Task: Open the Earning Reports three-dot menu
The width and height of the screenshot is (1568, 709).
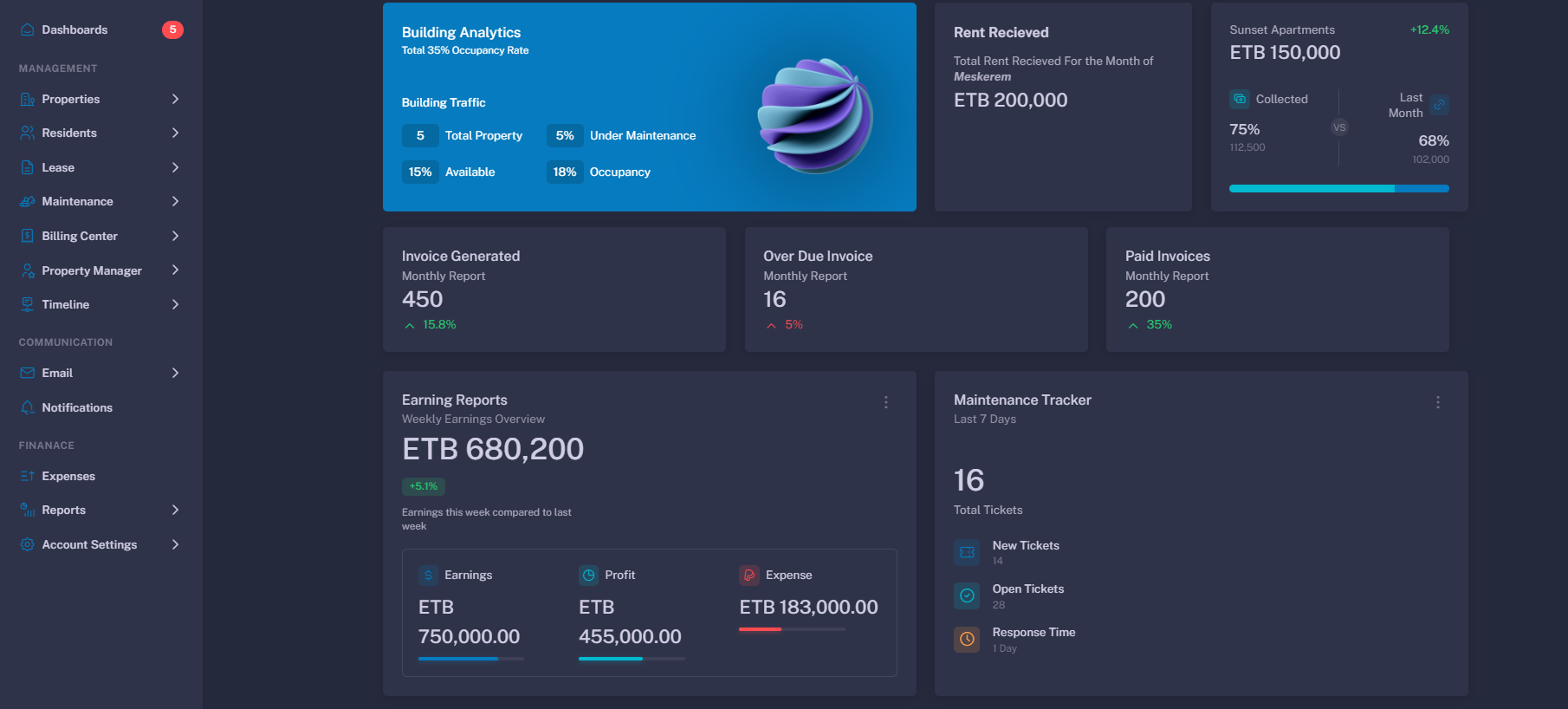Action: [x=885, y=402]
